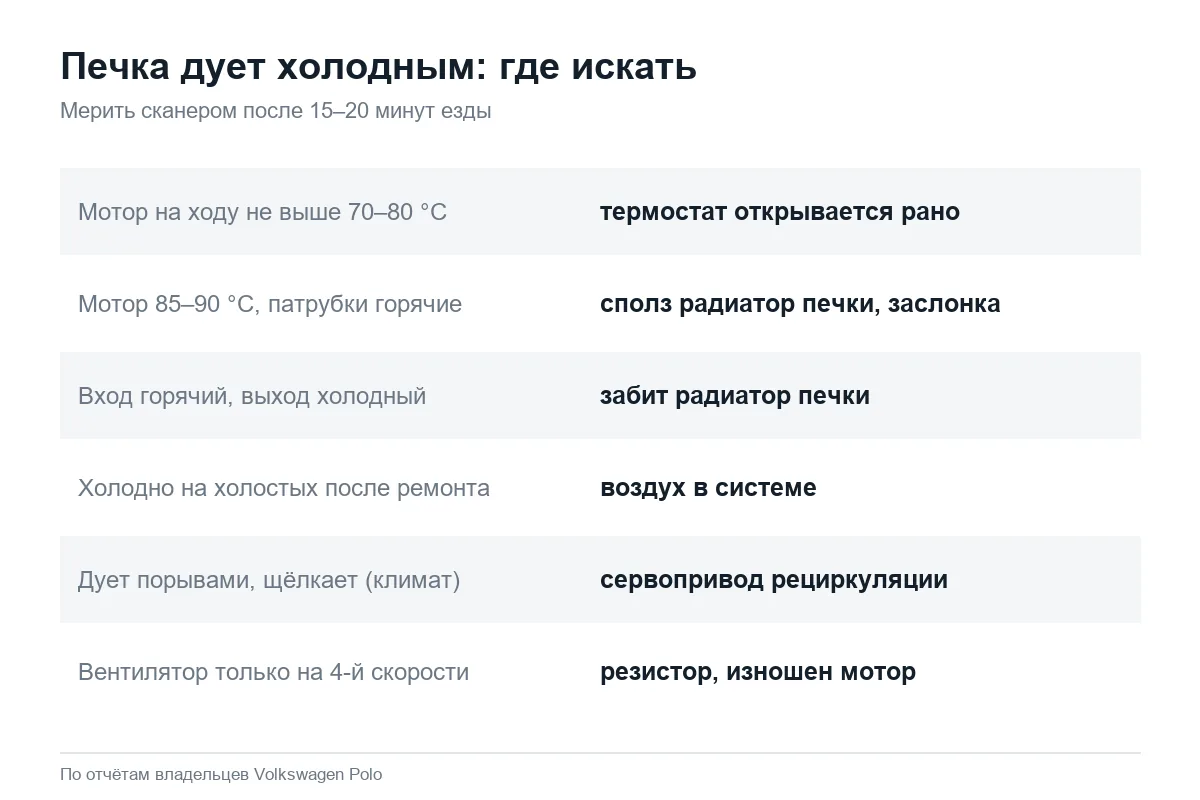Select the cell "термостат открывается рано"

(780, 212)
